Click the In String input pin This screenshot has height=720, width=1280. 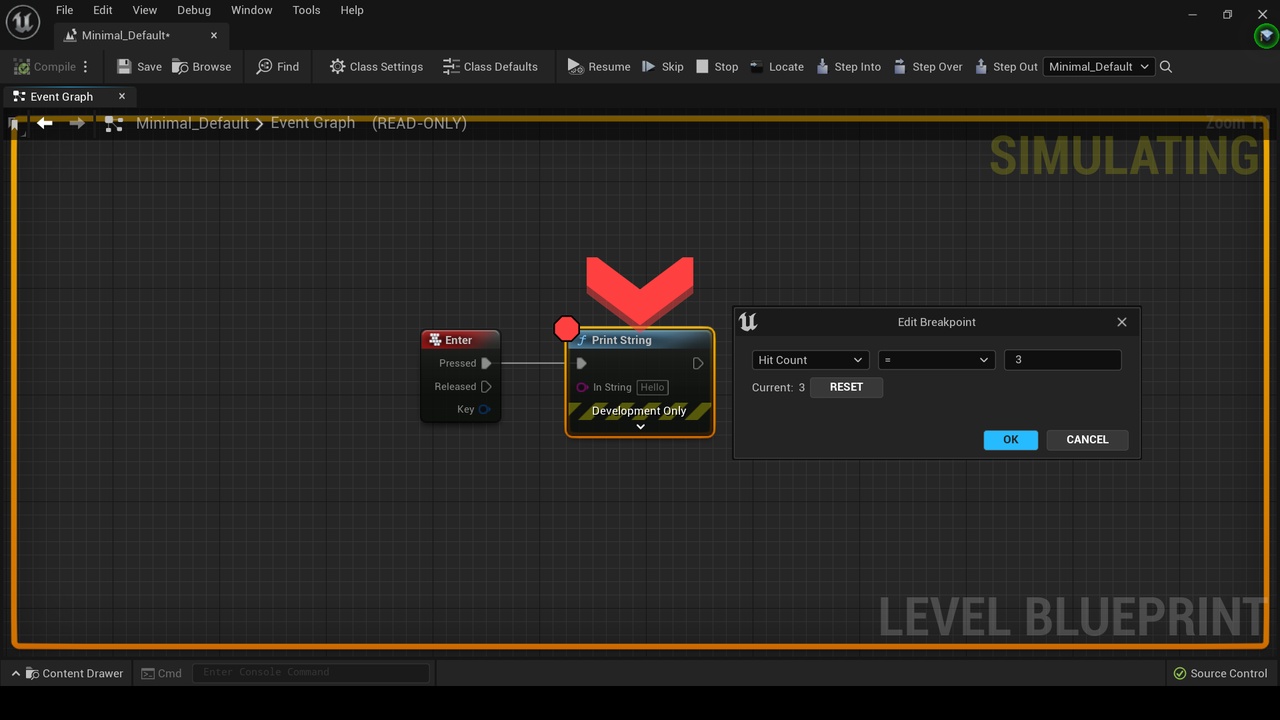pyautogui.click(x=582, y=387)
